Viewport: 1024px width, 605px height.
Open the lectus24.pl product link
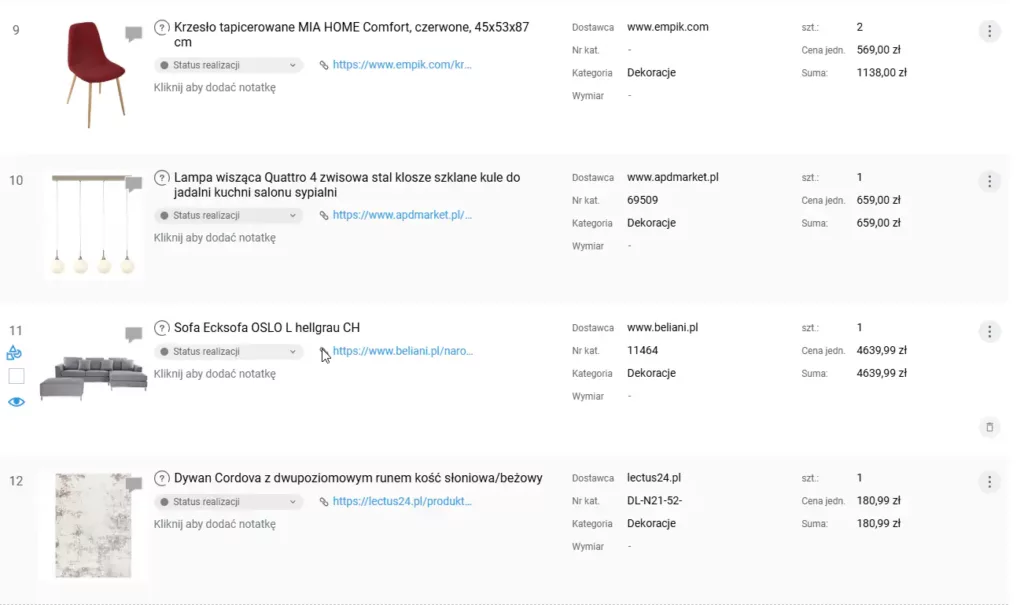[x=401, y=502]
